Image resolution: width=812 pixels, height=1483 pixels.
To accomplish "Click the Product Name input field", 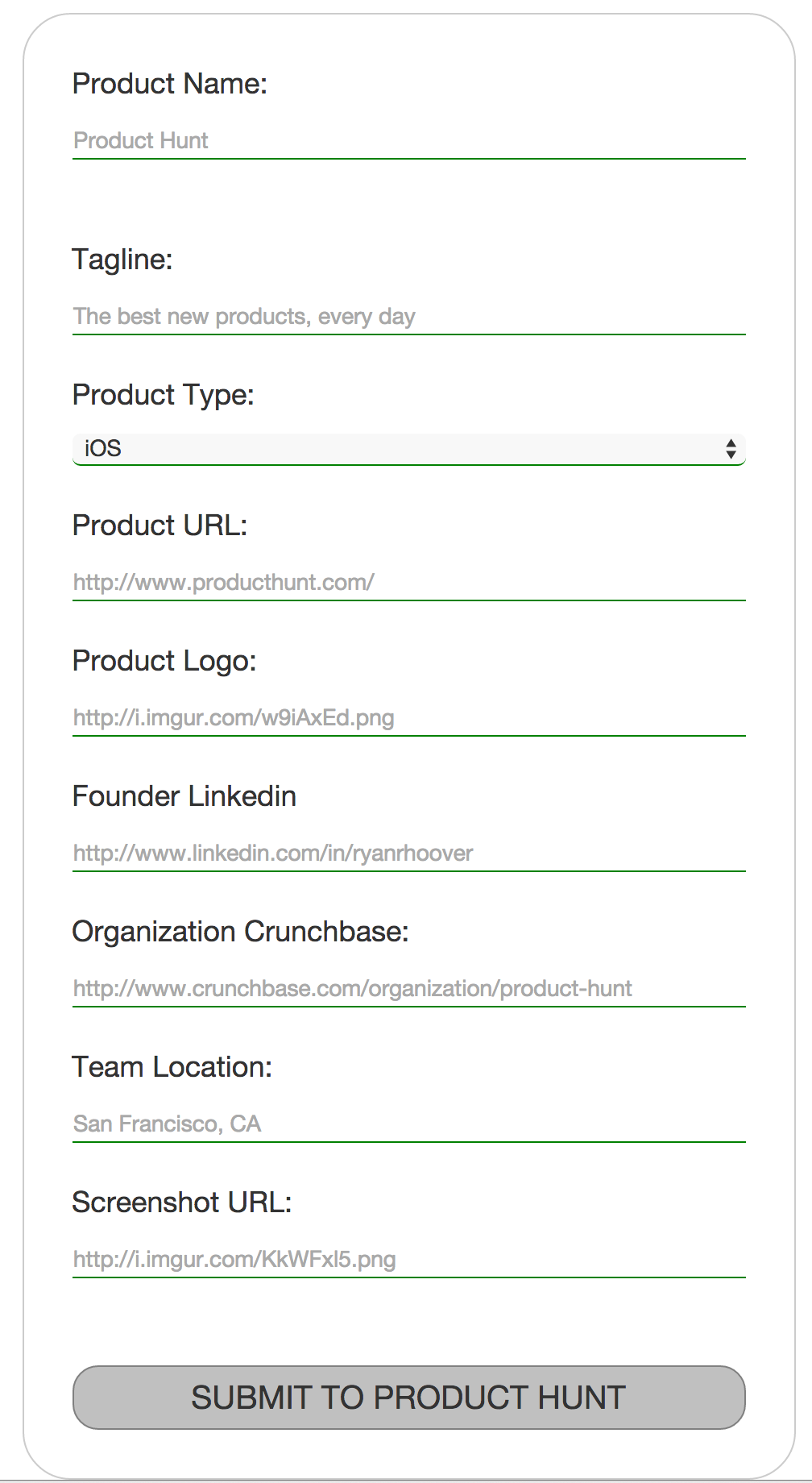I will coord(408,141).
